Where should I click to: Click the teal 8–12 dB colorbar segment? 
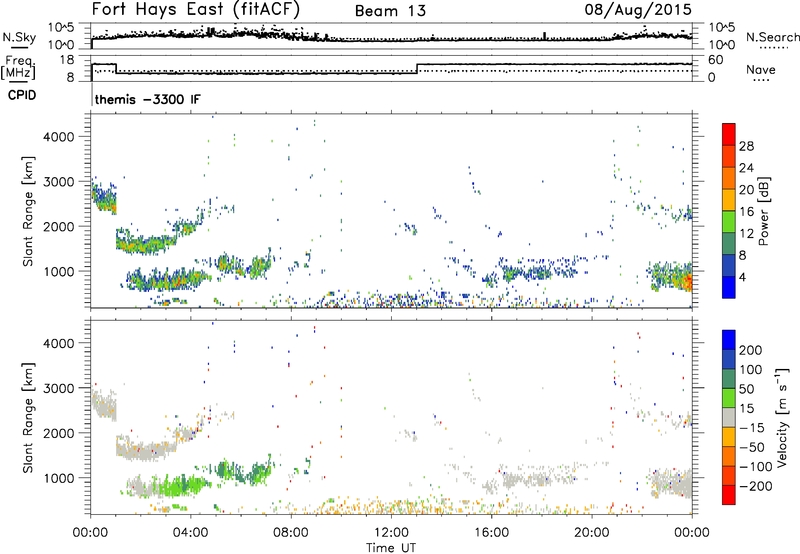pos(729,243)
